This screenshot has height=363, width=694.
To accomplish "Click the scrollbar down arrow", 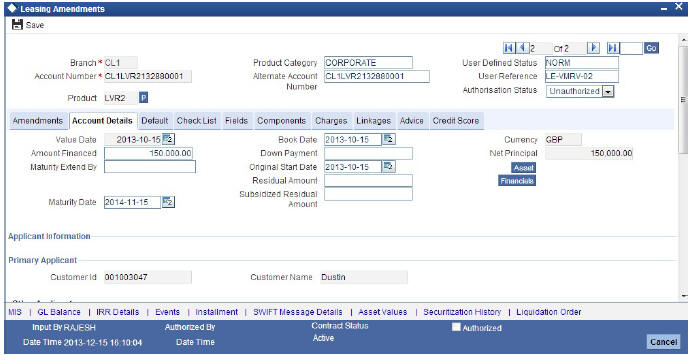I will point(683,296).
